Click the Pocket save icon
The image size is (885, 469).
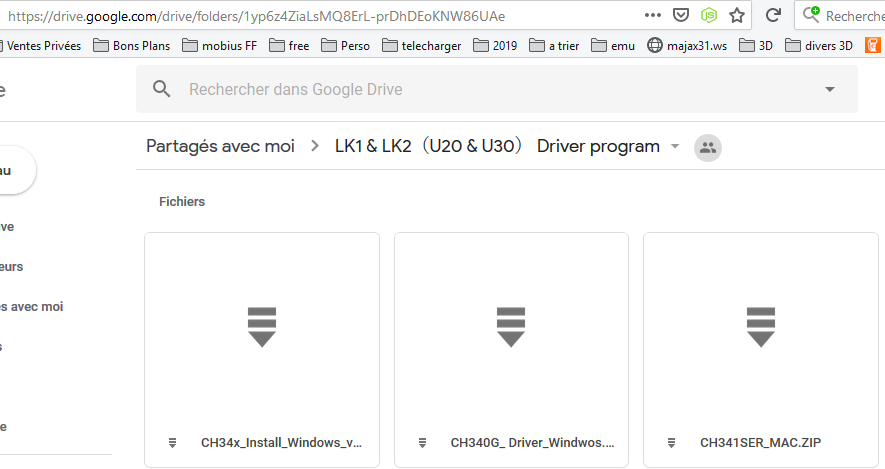[x=681, y=15]
